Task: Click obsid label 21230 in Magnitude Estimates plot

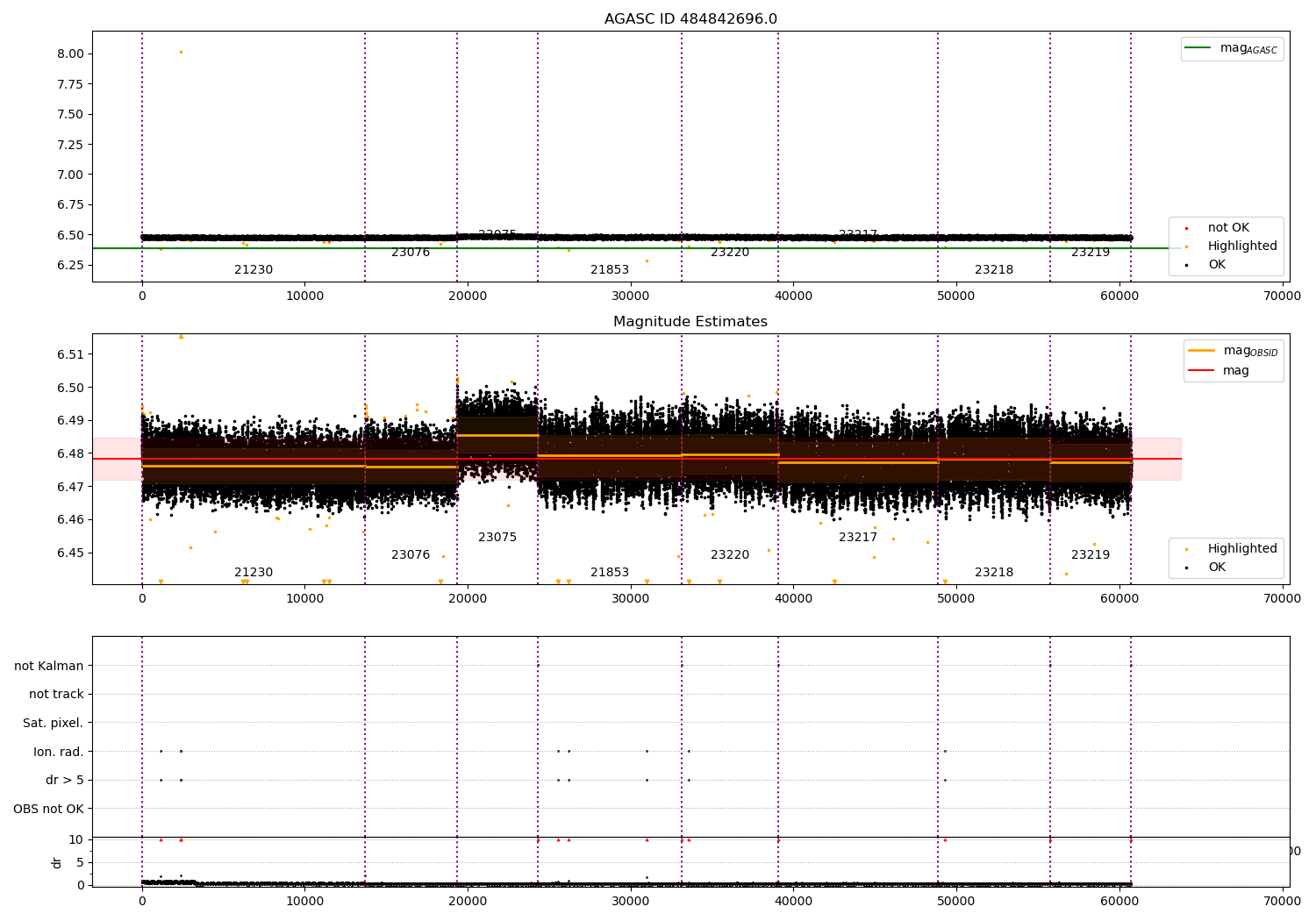Action: point(254,573)
